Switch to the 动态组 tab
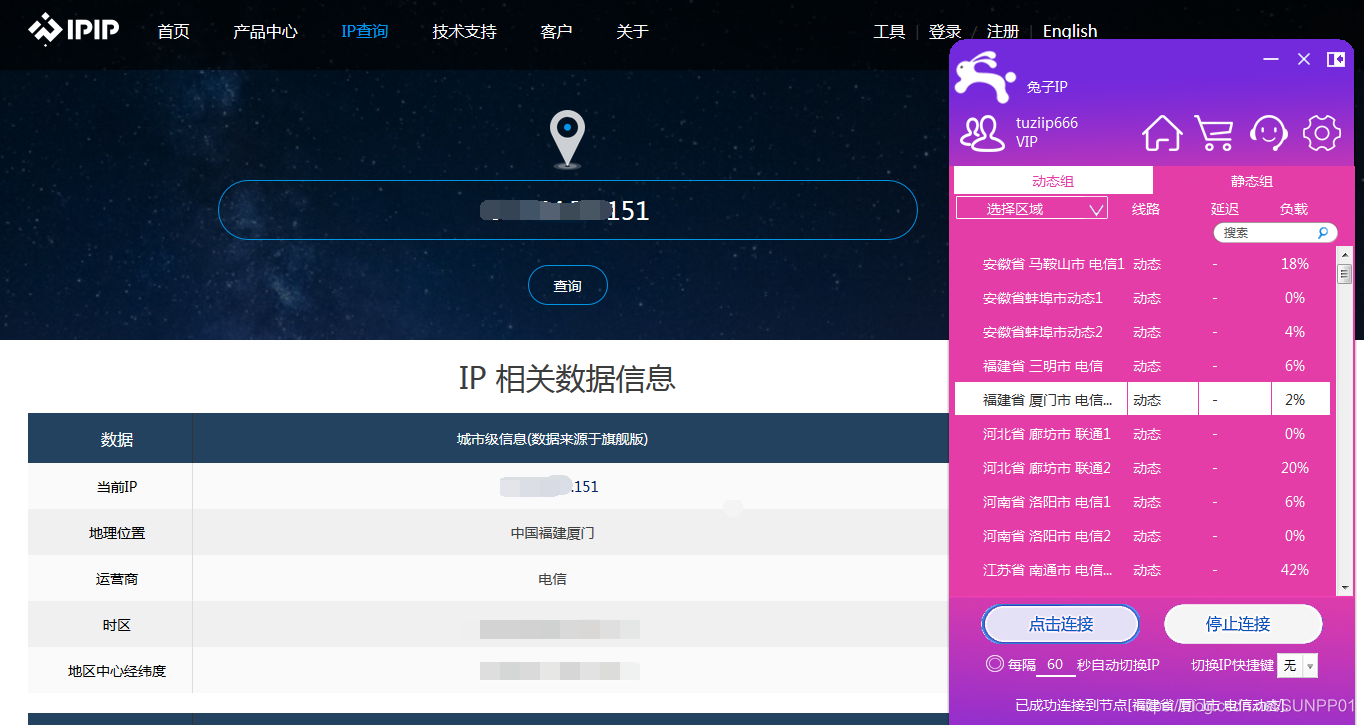Viewport: 1364px width, 725px height. [1054, 181]
